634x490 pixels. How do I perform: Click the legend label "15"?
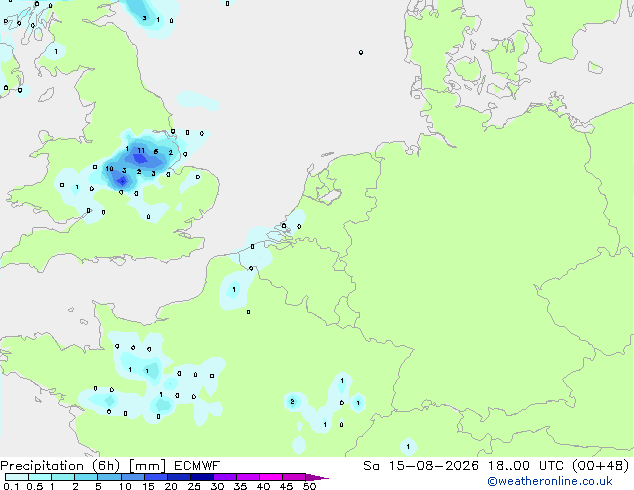148,486
